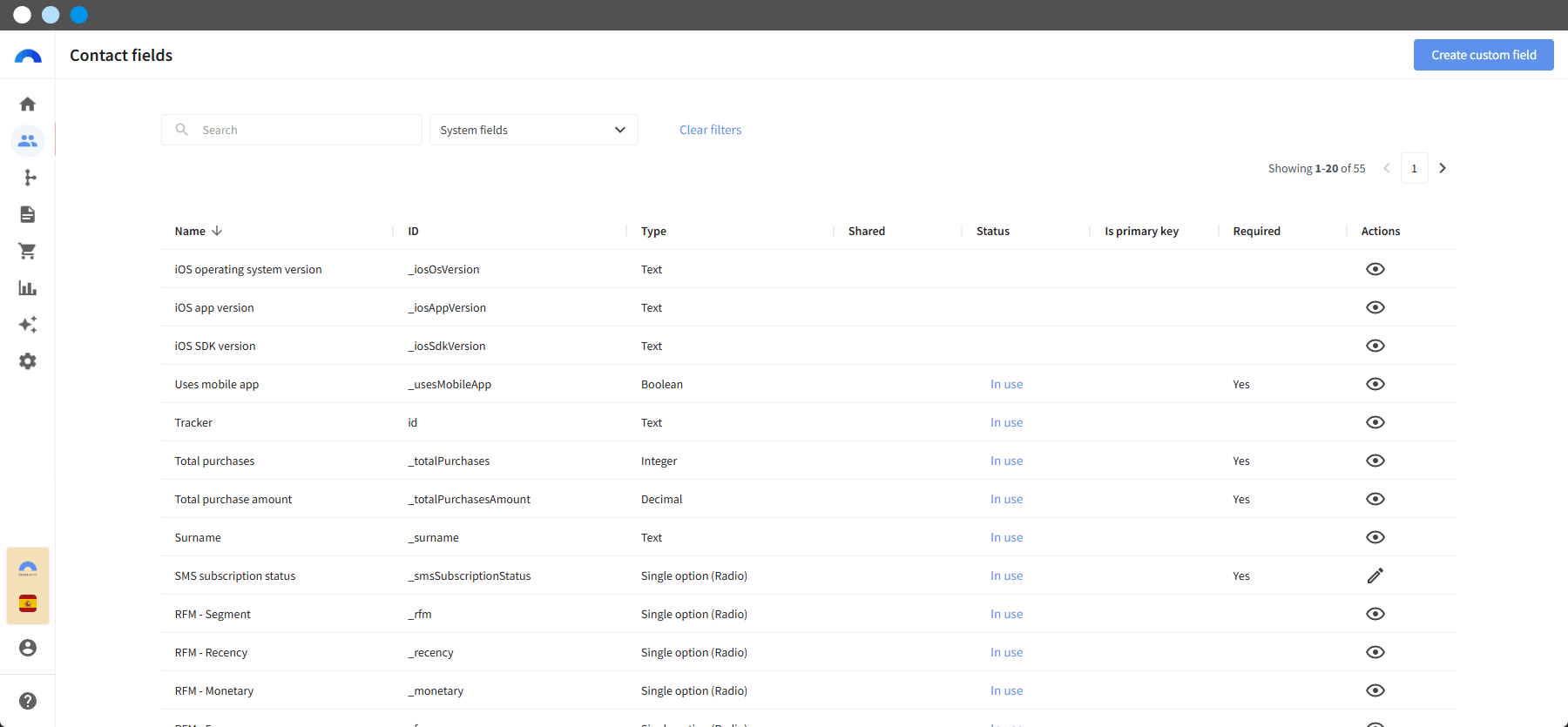This screenshot has width=1568, height=727.
Task: Open the Home icon in sidebar
Action: click(28, 104)
